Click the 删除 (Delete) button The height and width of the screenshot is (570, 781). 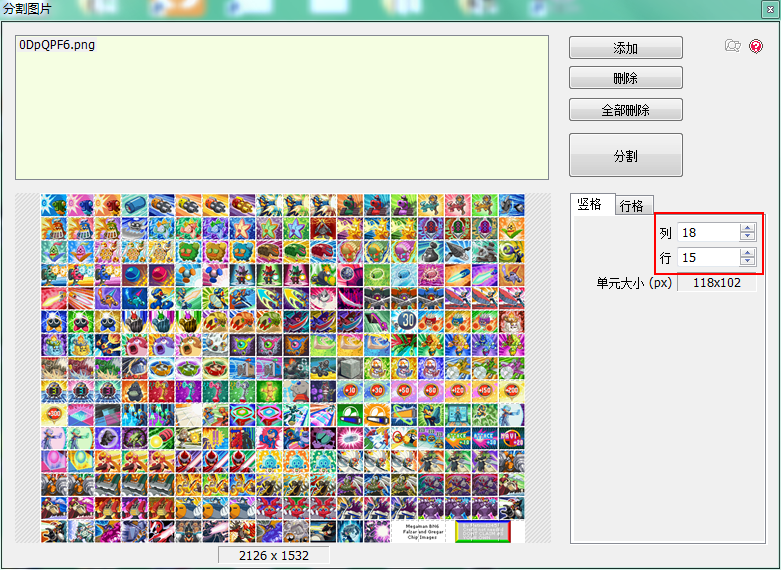click(x=626, y=78)
